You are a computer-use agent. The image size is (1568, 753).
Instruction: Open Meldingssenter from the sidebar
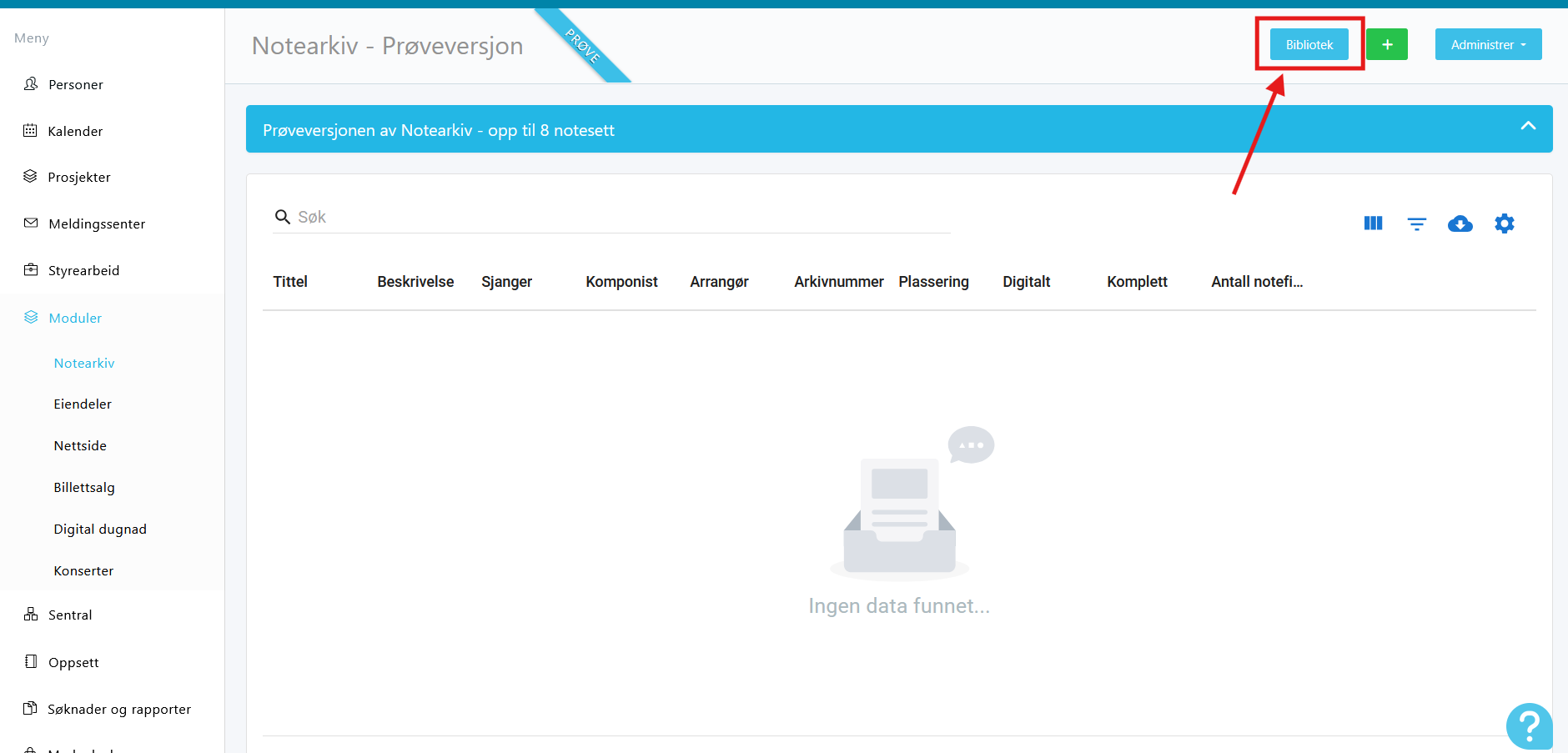(96, 224)
